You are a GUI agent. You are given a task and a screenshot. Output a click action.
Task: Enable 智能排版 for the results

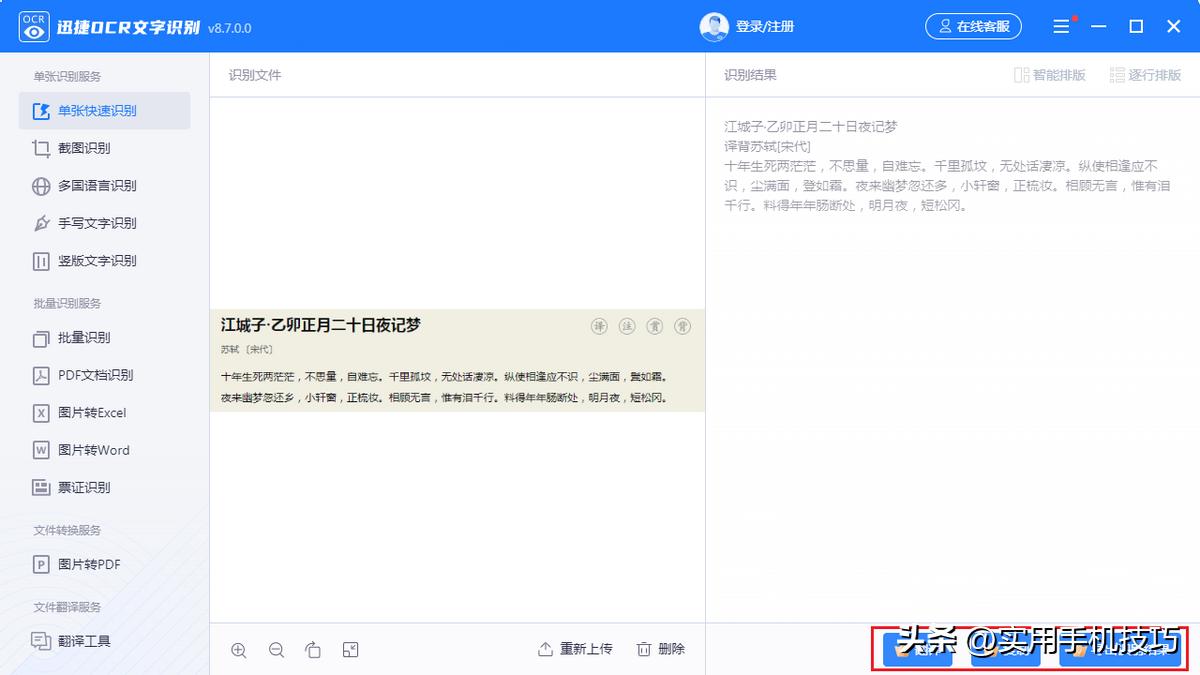click(1048, 74)
